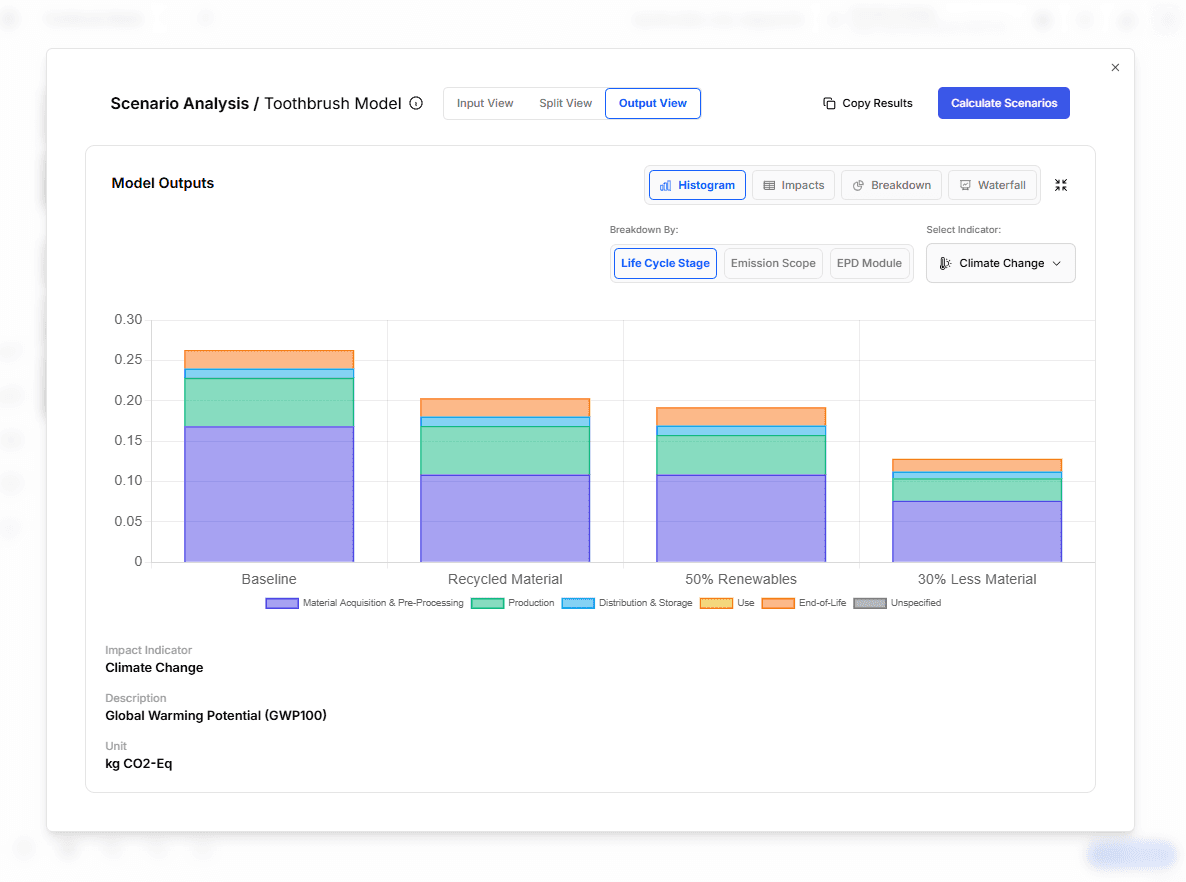The image size is (1186, 882).
Task: Toggle Distribution & Storage legend swatch
Action: (578, 604)
